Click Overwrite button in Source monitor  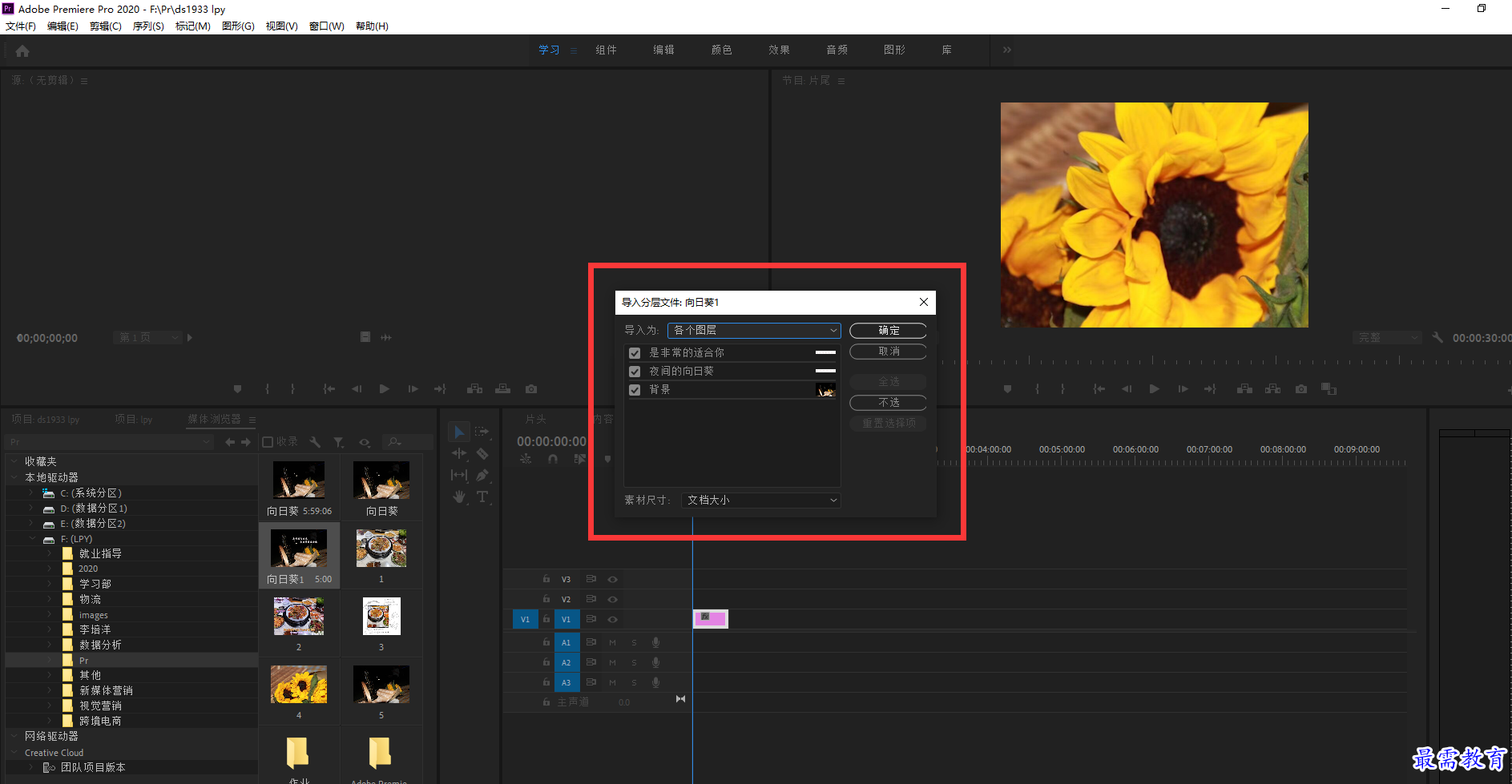502,389
